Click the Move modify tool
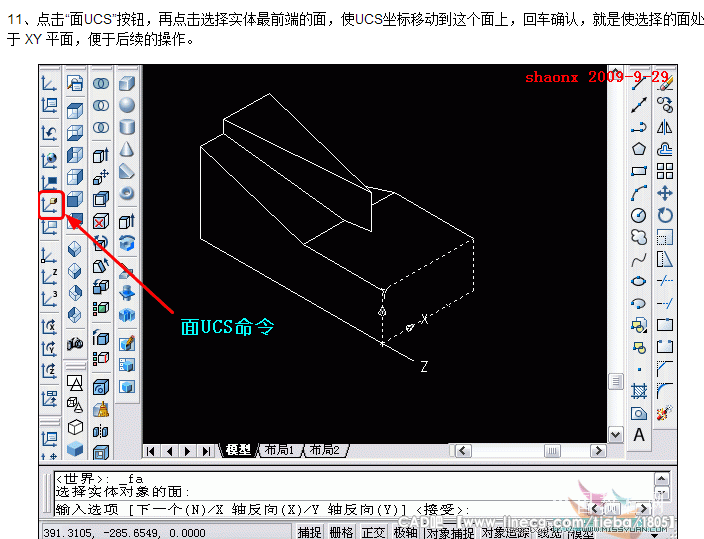 coord(664,193)
